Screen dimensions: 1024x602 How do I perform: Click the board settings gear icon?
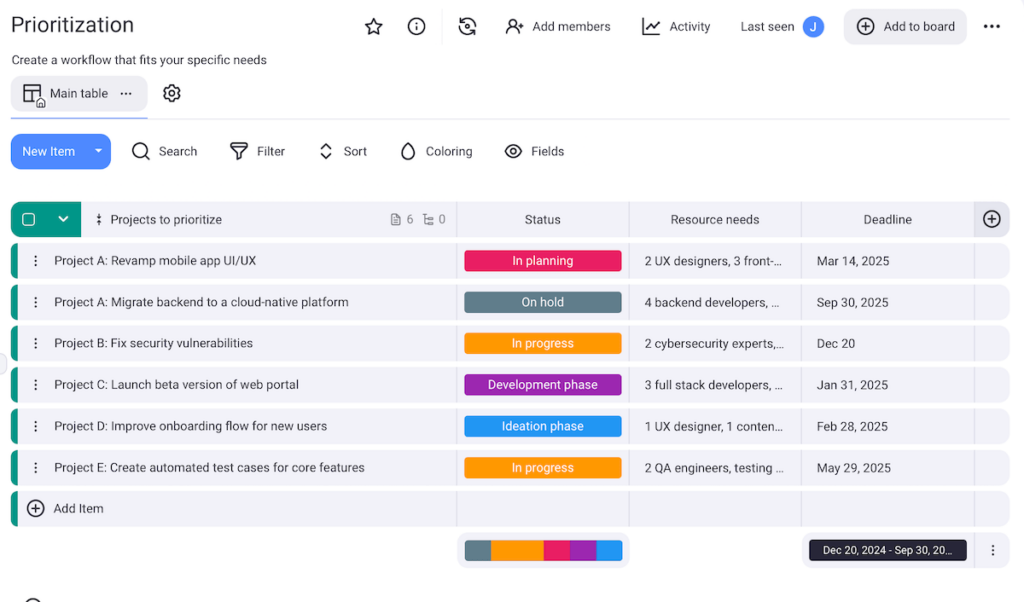pyautogui.click(x=171, y=92)
